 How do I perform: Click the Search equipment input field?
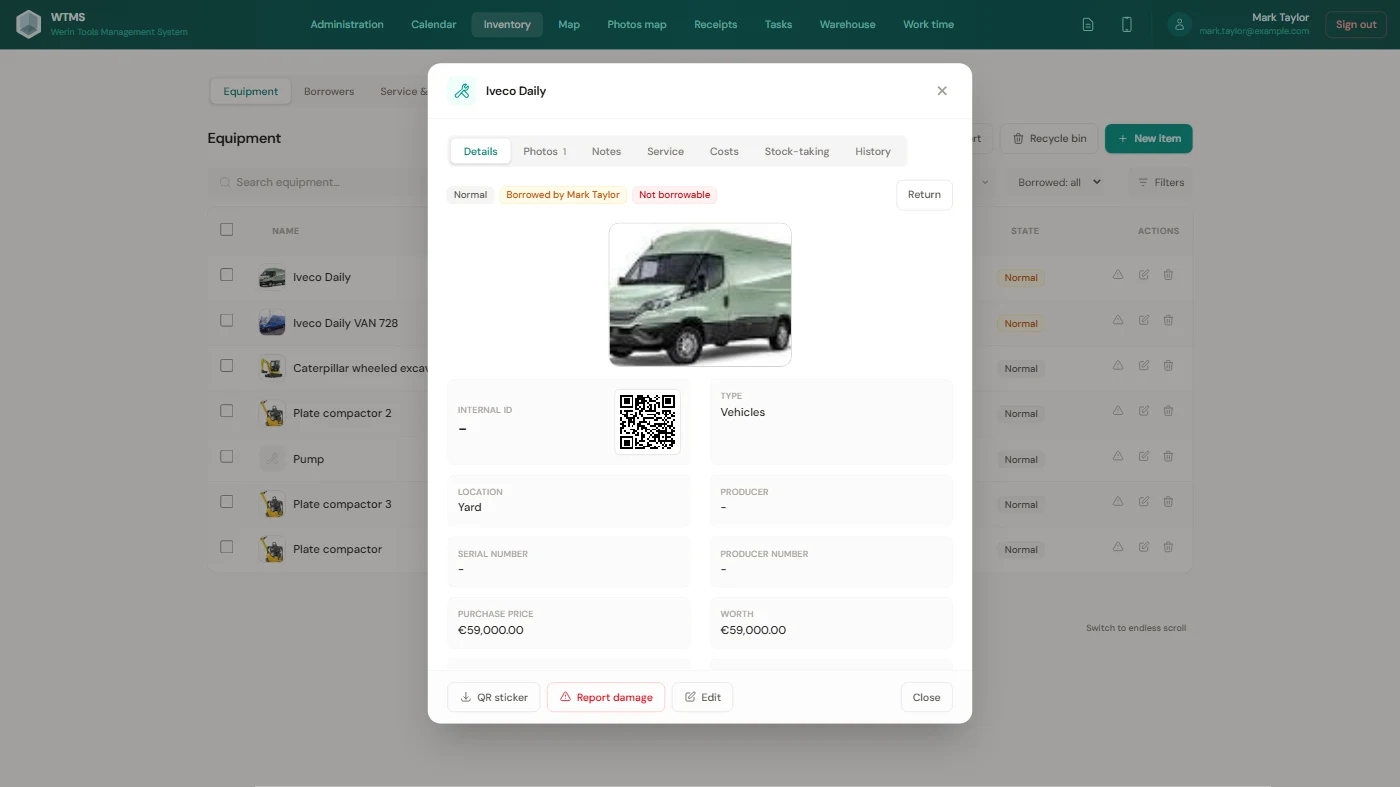(320, 182)
